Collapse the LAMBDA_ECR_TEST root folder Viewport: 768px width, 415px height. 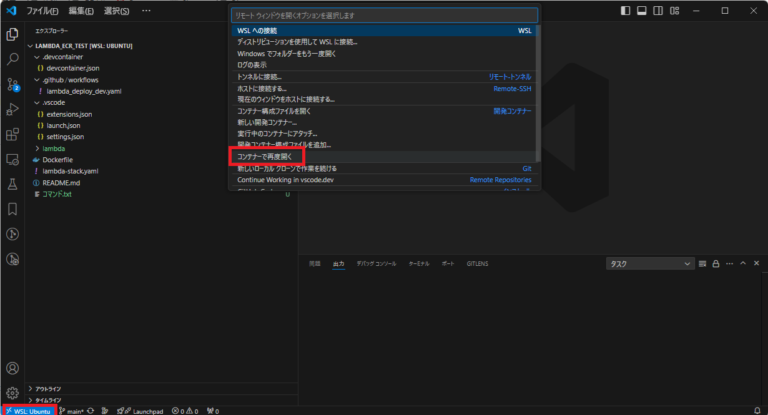(x=30, y=46)
